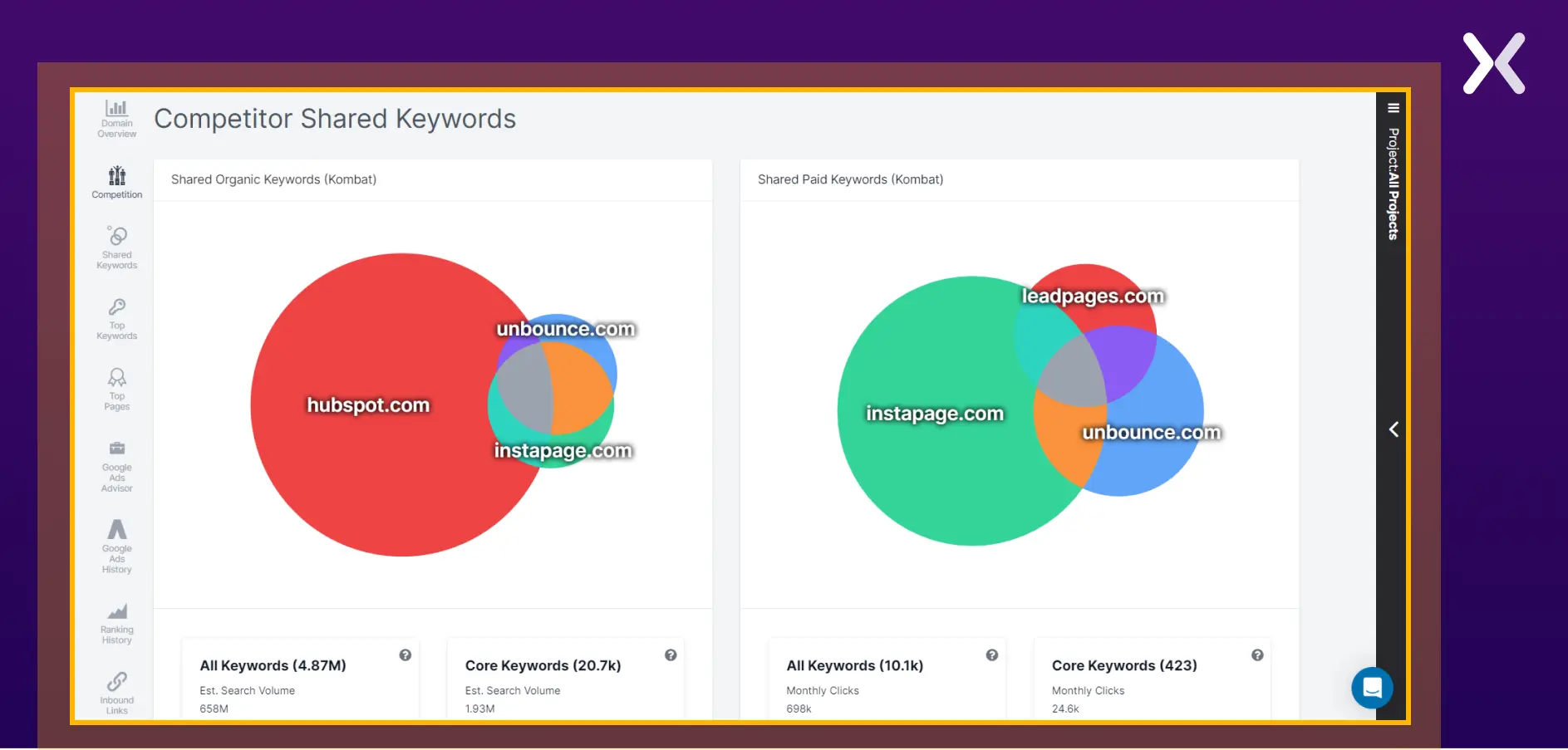Open the Top Pages sidebar item
The width and height of the screenshot is (1568, 750).
(116, 390)
